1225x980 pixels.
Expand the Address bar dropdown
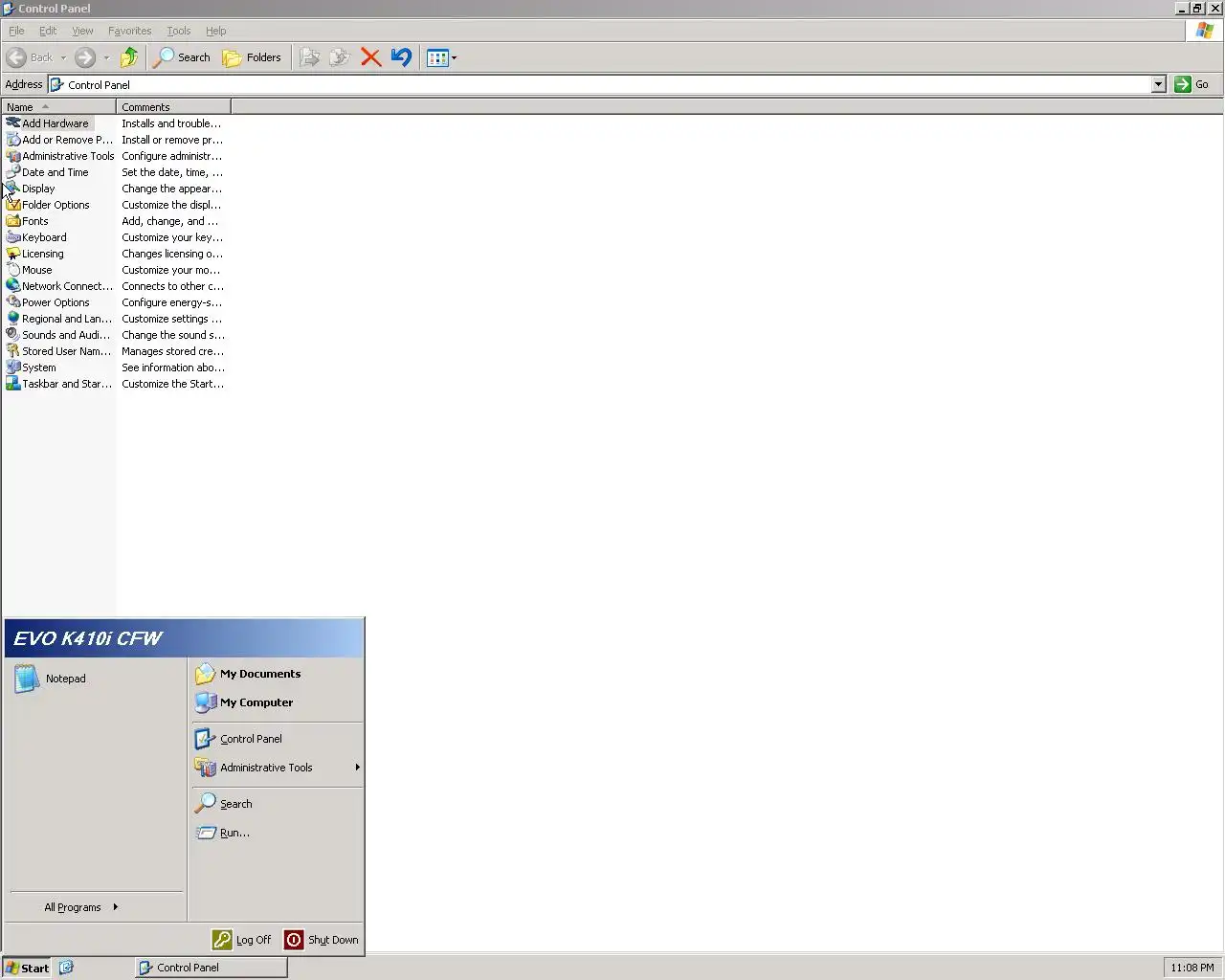click(x=1158, y=84)
